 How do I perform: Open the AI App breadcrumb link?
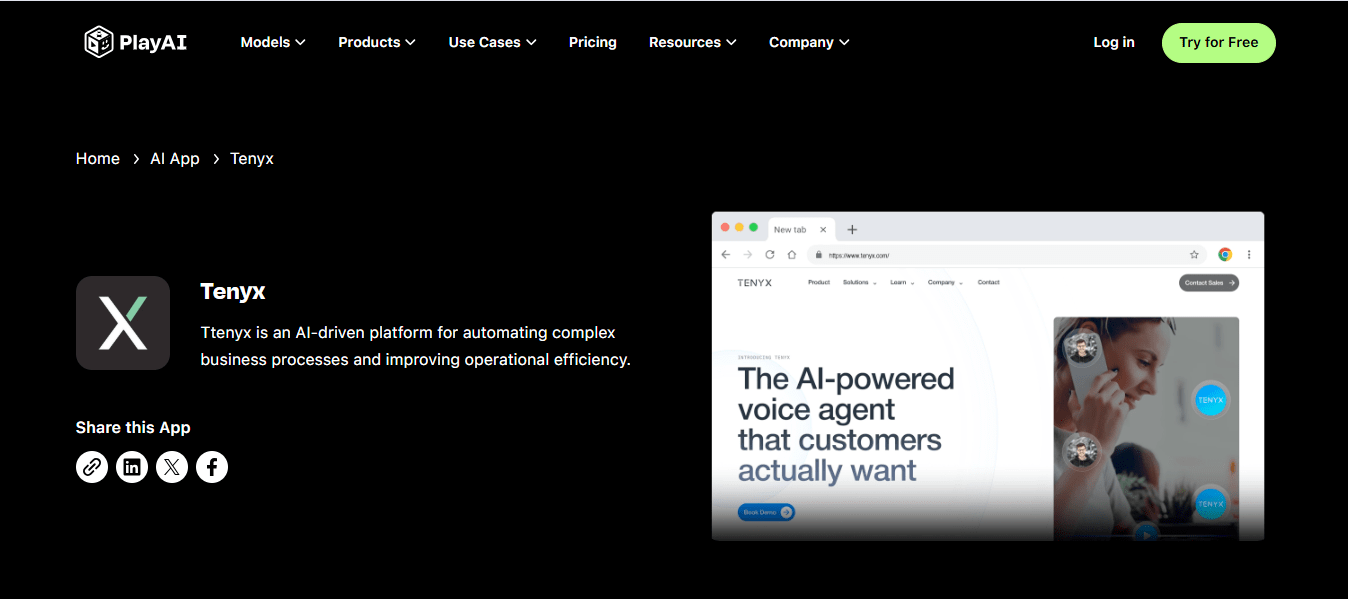click(175, 159)
